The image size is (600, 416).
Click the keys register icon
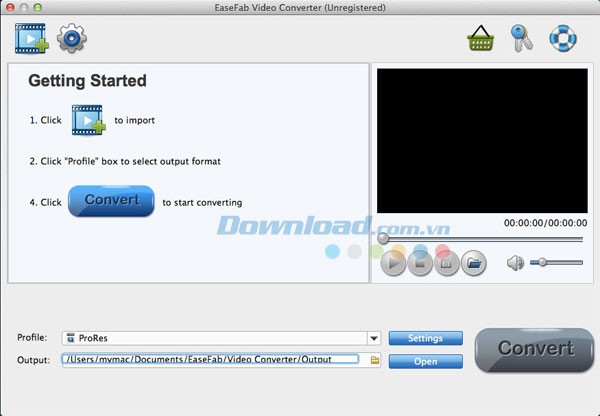(522, 38)
